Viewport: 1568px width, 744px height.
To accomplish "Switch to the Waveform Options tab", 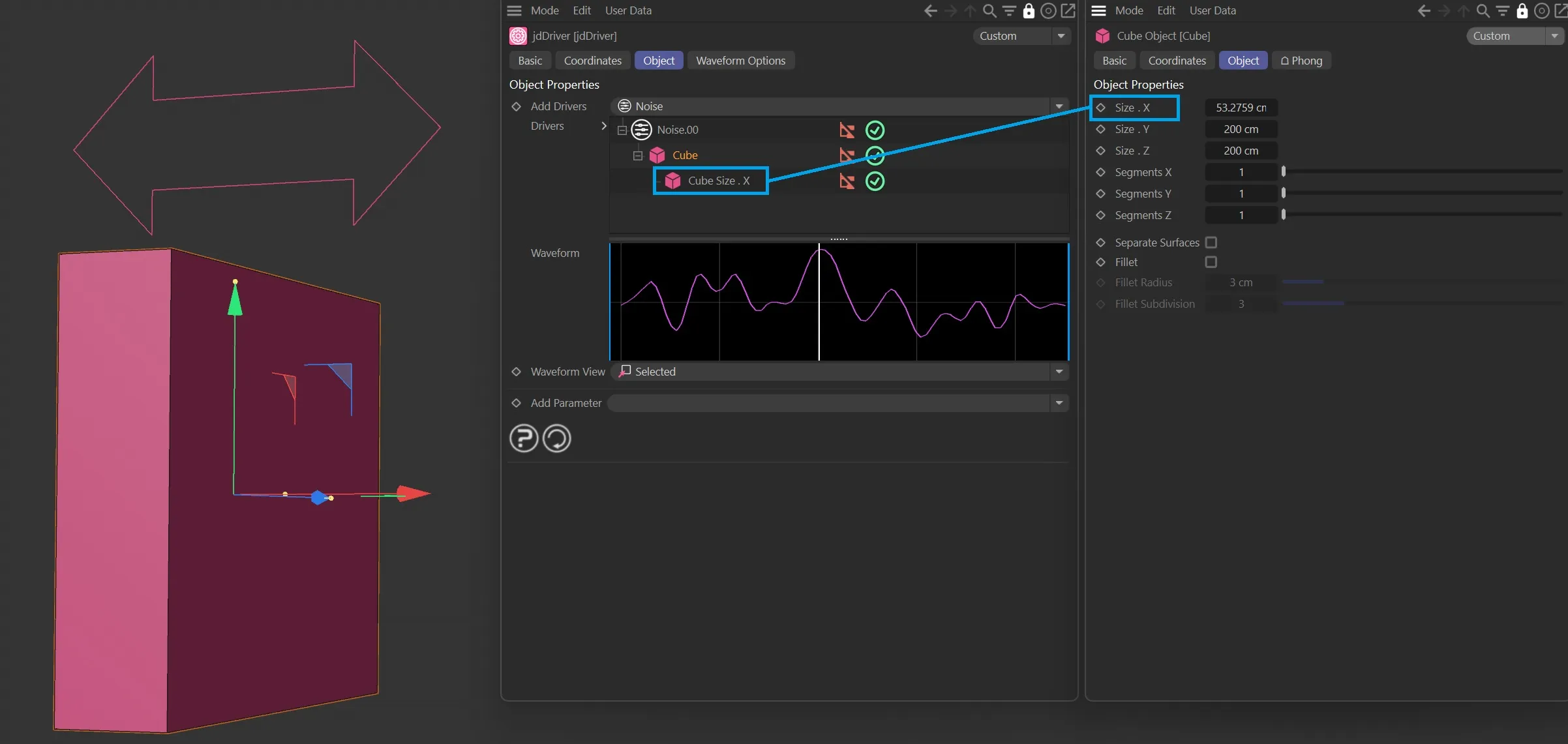I will click(740, 61).
